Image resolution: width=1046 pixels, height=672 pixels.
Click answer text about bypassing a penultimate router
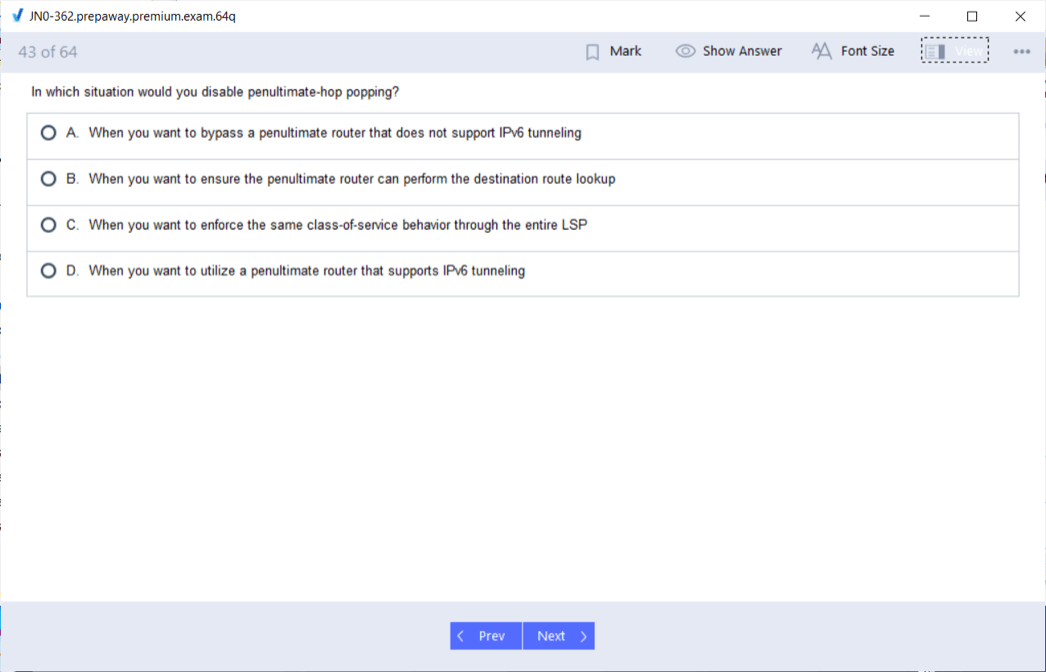335,133
